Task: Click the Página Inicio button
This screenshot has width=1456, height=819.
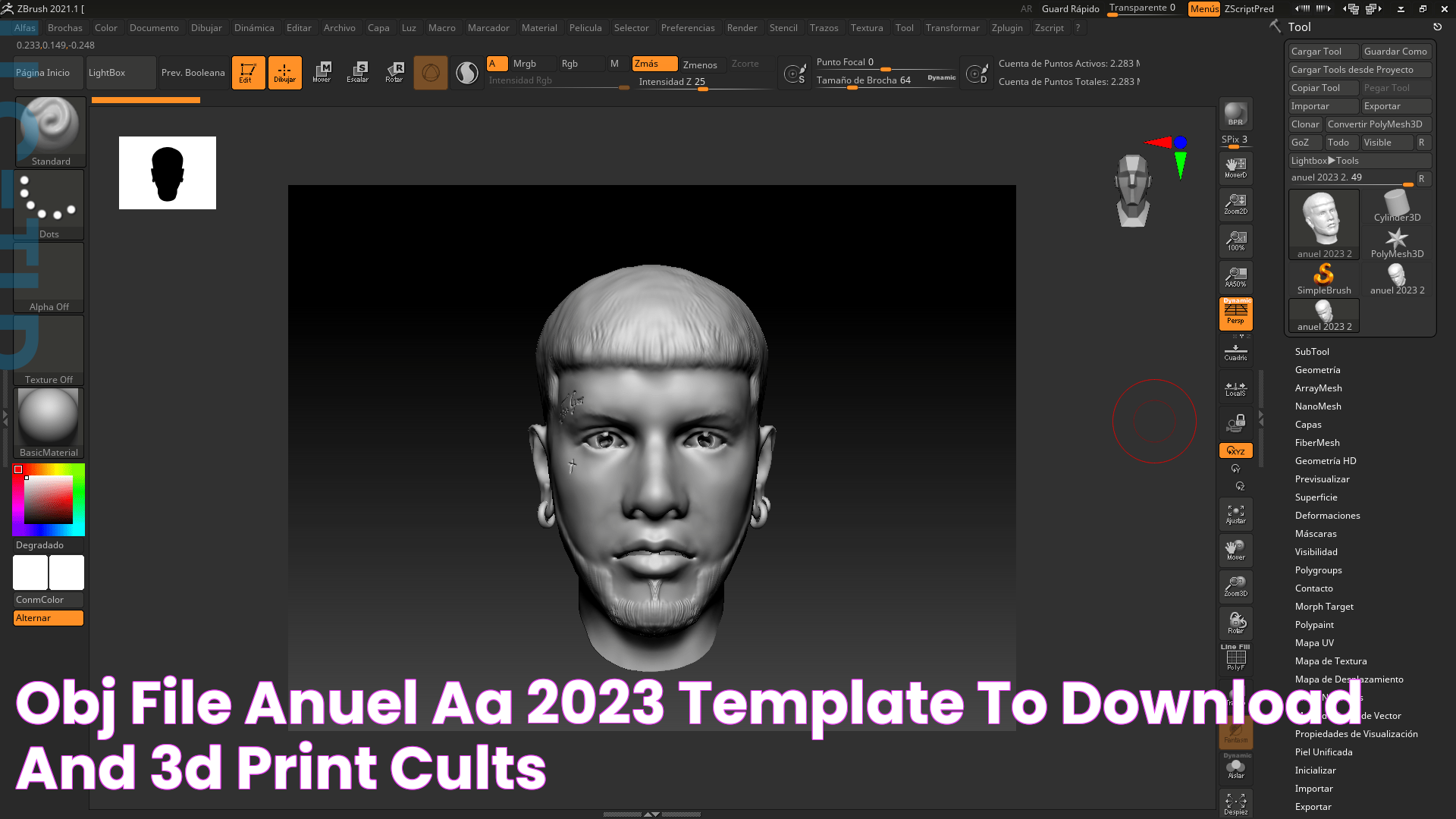Action: pos(49,73)
